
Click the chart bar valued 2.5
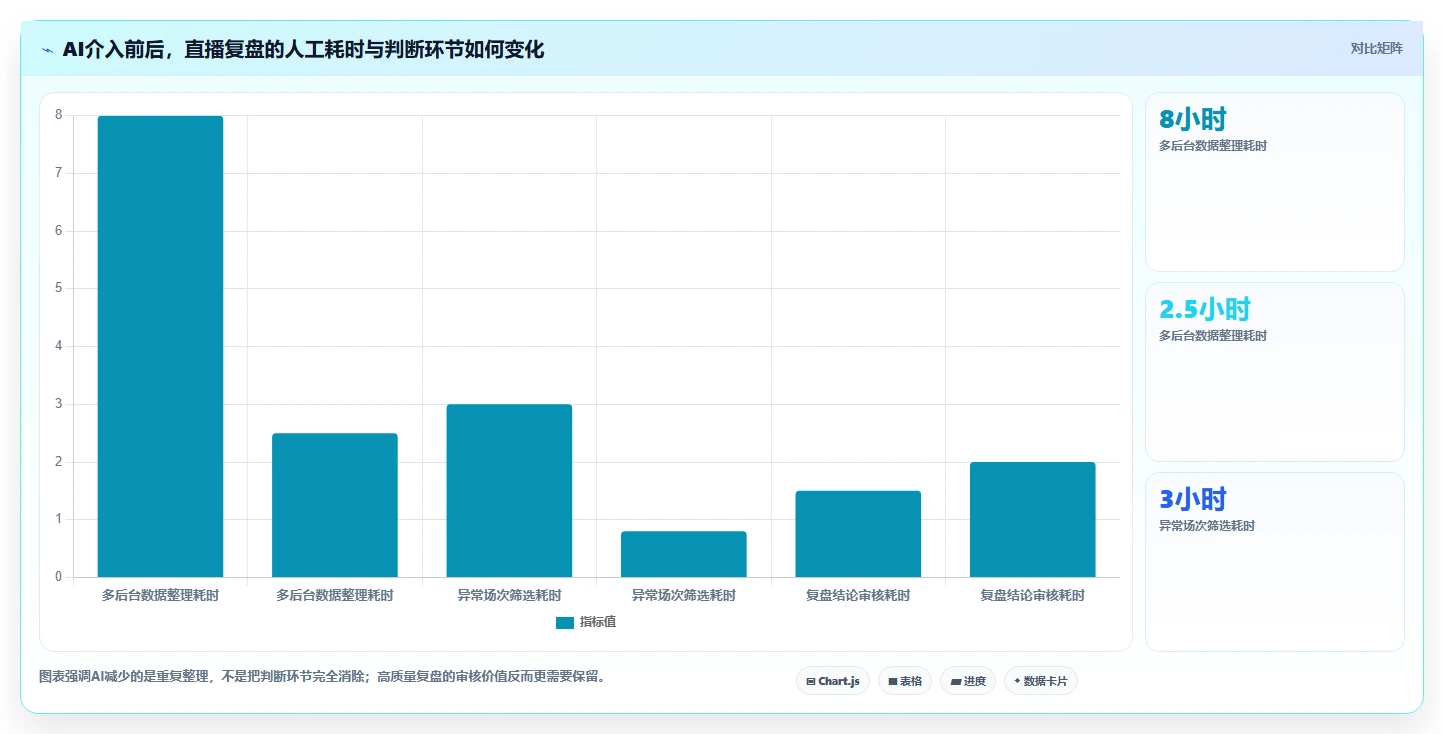335,505
